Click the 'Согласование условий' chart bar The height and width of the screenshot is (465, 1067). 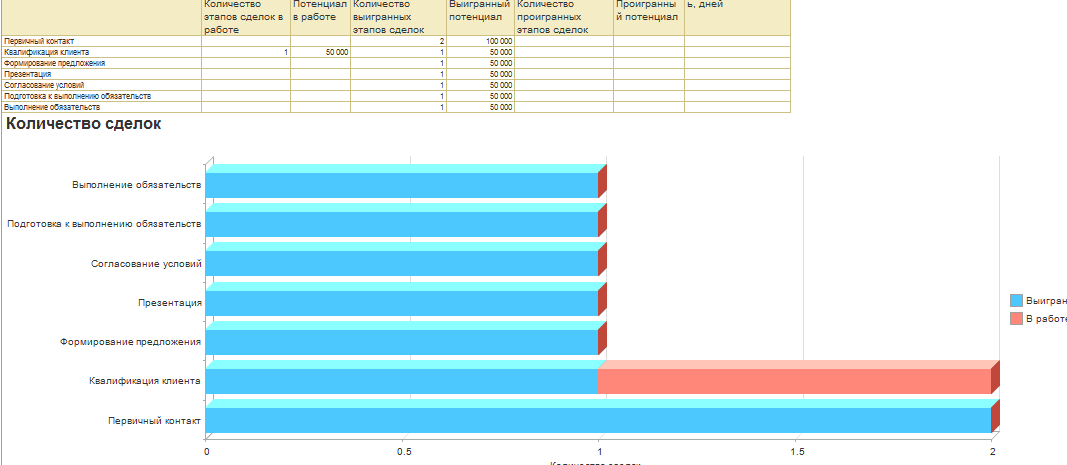401,264
